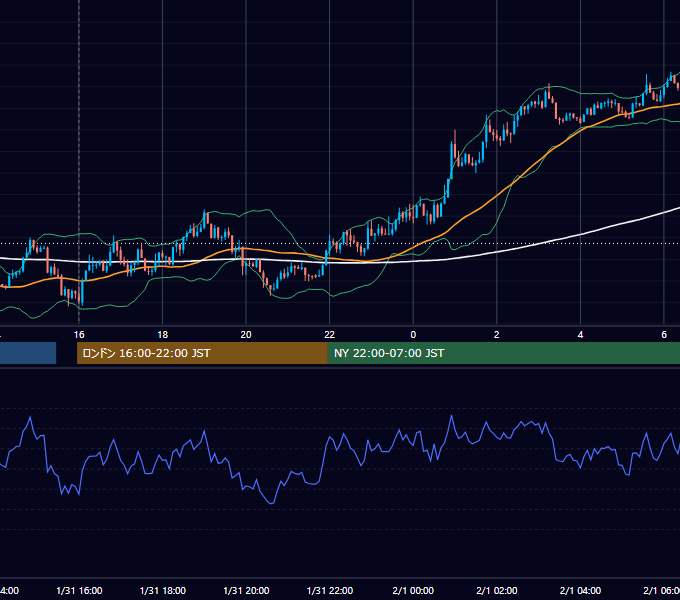Click the 4 hour label on upper axis

(x=580, y=335)
